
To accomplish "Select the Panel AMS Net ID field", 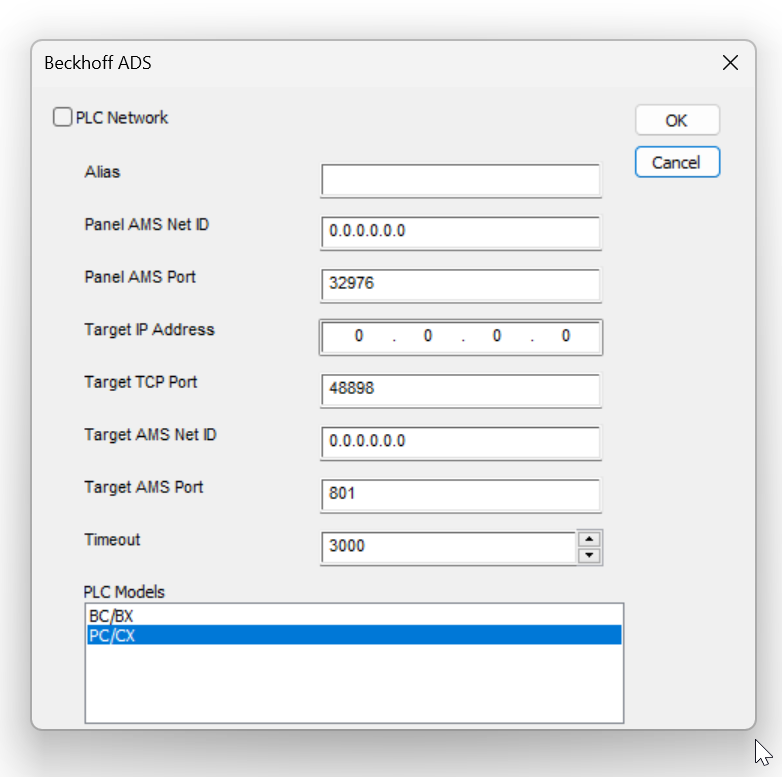I will (x=460, y=232).
